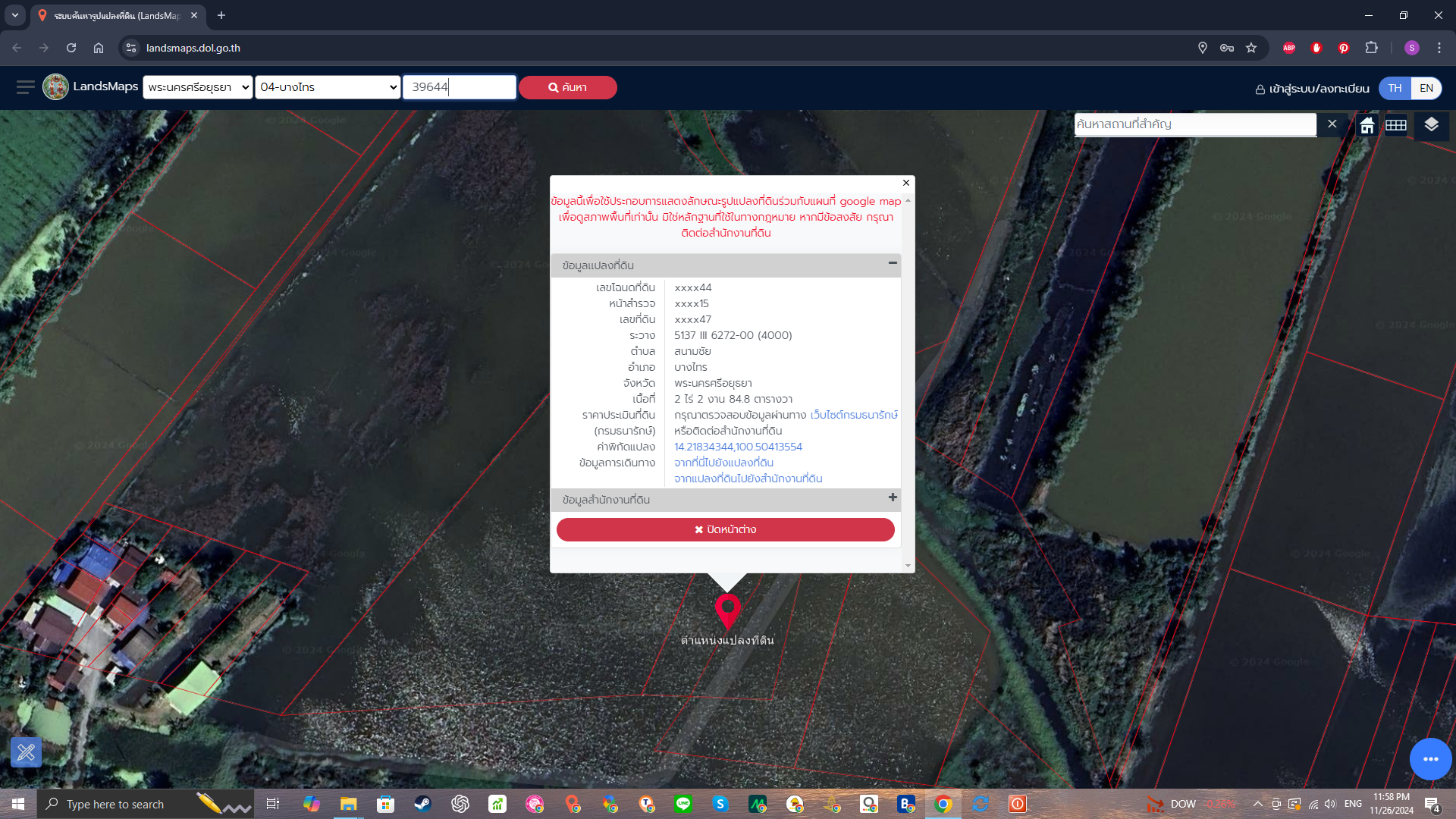Open the province dropdown พระนครศรีอยุธยา

point(198,87)
